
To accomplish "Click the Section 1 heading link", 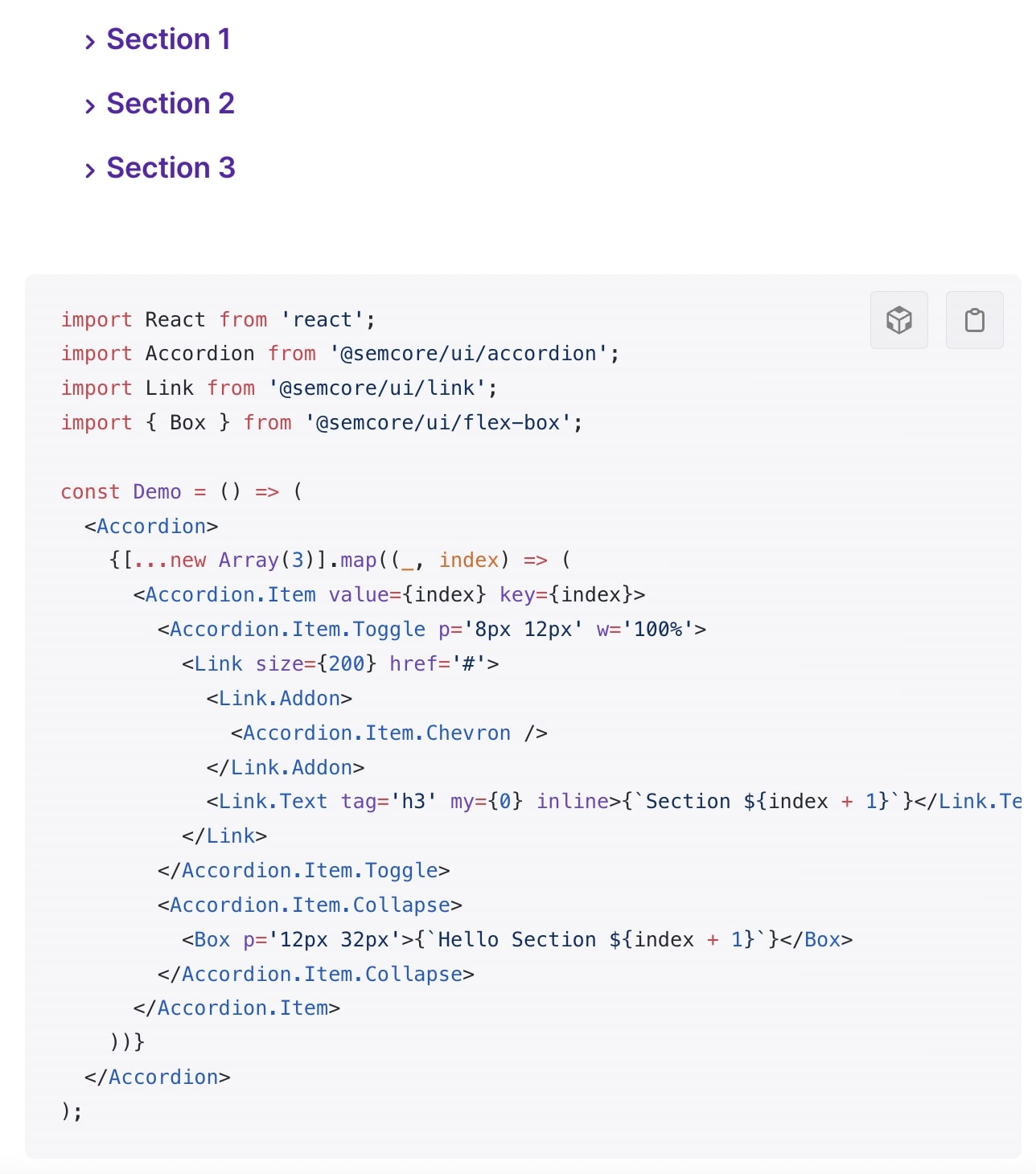I will tap(168, 39).
